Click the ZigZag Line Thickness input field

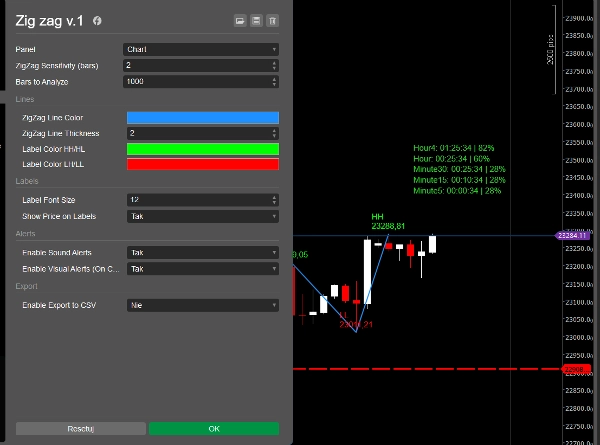pyautogui.click(x=195, y=133)
